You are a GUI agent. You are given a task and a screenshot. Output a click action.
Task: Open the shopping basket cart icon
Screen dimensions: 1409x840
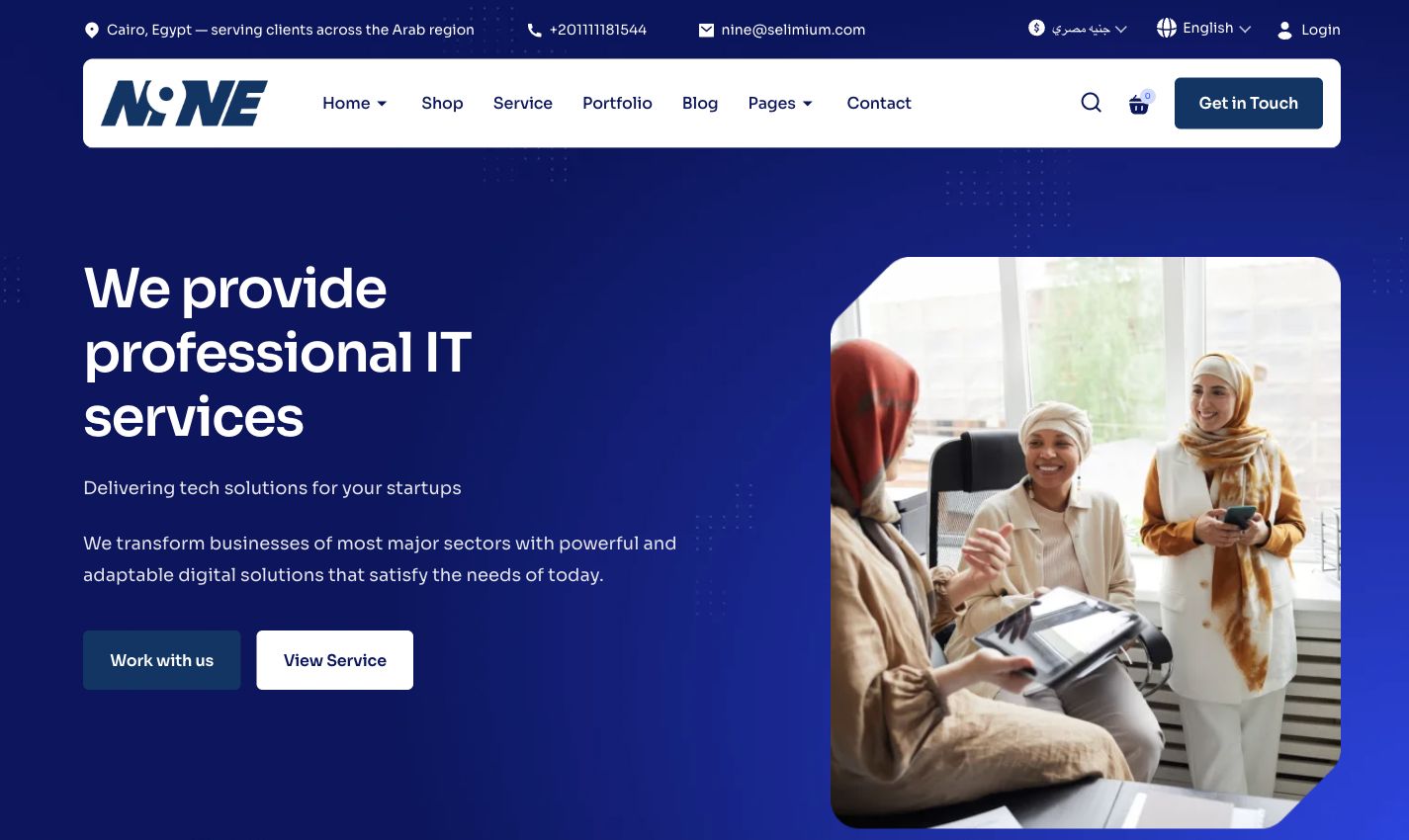(1140, 103)
